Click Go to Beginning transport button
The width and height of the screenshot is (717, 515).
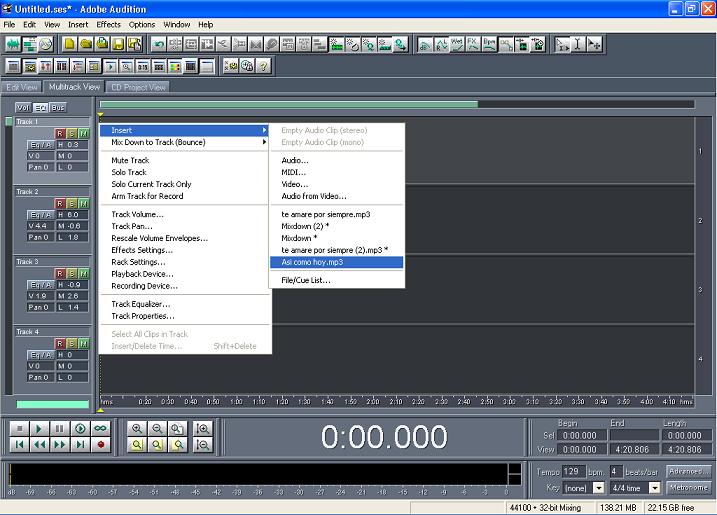(x=20, y=445)
